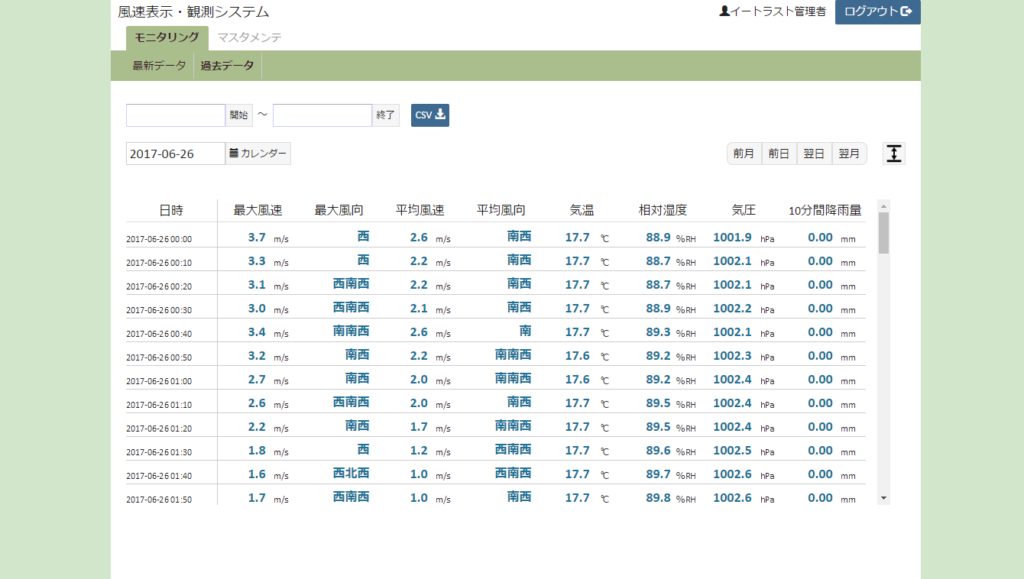1024x579 pixels.
Task: Click the 2017-06-26 date field
Action: click(x=176, y=154)
